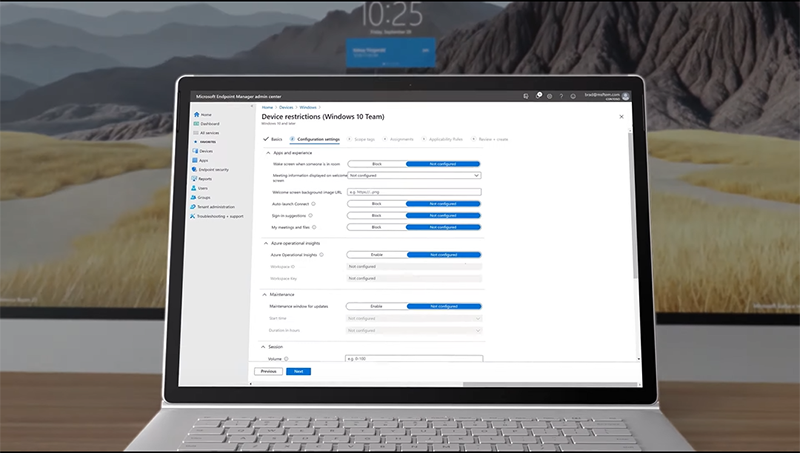The height and width of the screenshot is (453, 800).
Task: Click the Users person icon
Action: tap(194, 188)
